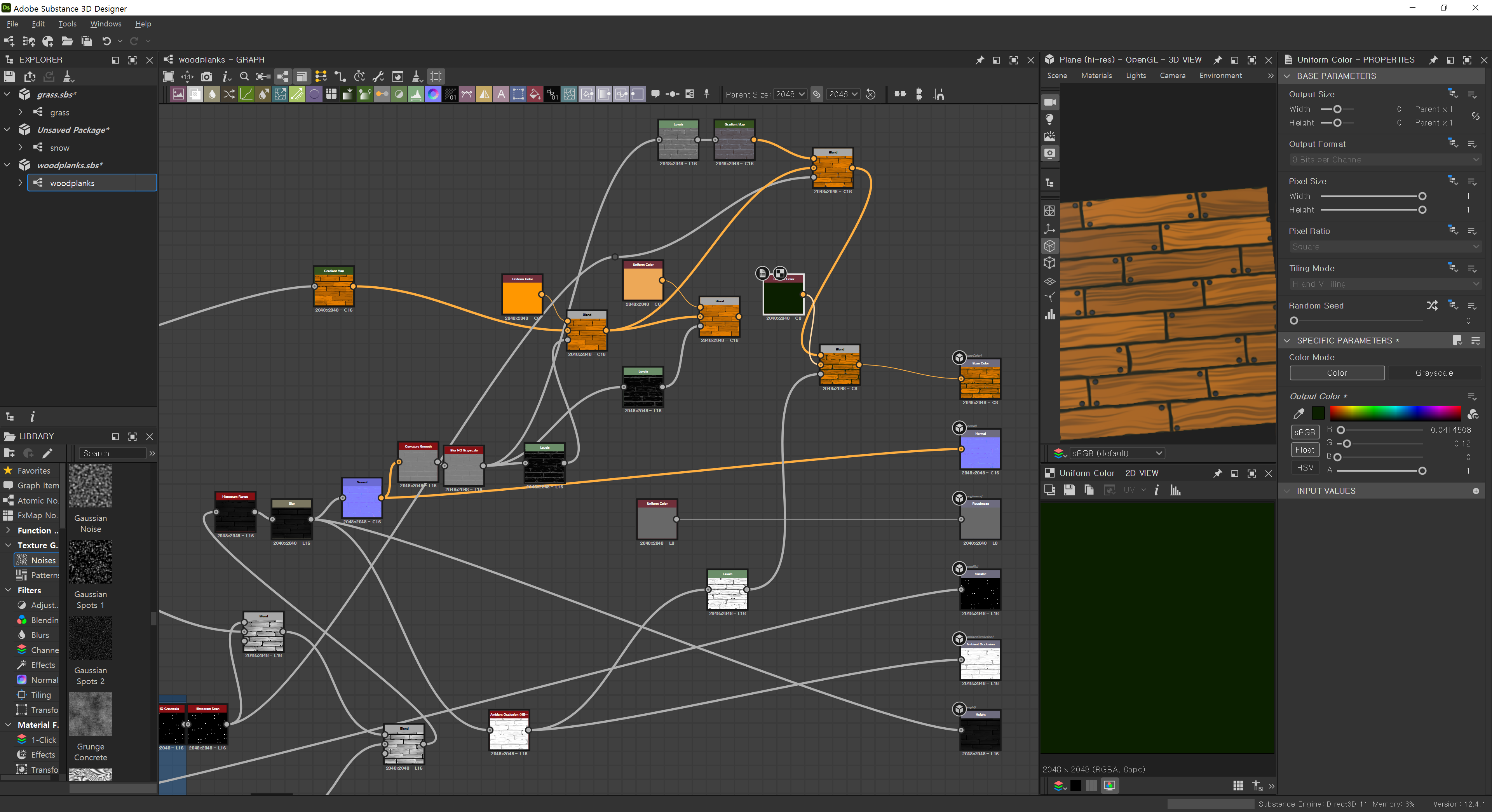
Task: Randomize the Random Seed with shuffle icon
Action: [x=1432, y=305]
